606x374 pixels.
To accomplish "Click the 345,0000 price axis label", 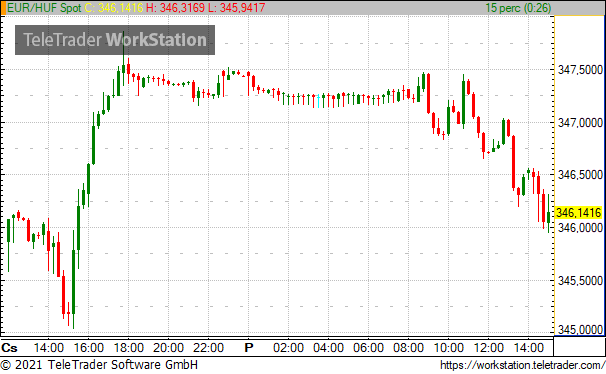I will 580,330.
